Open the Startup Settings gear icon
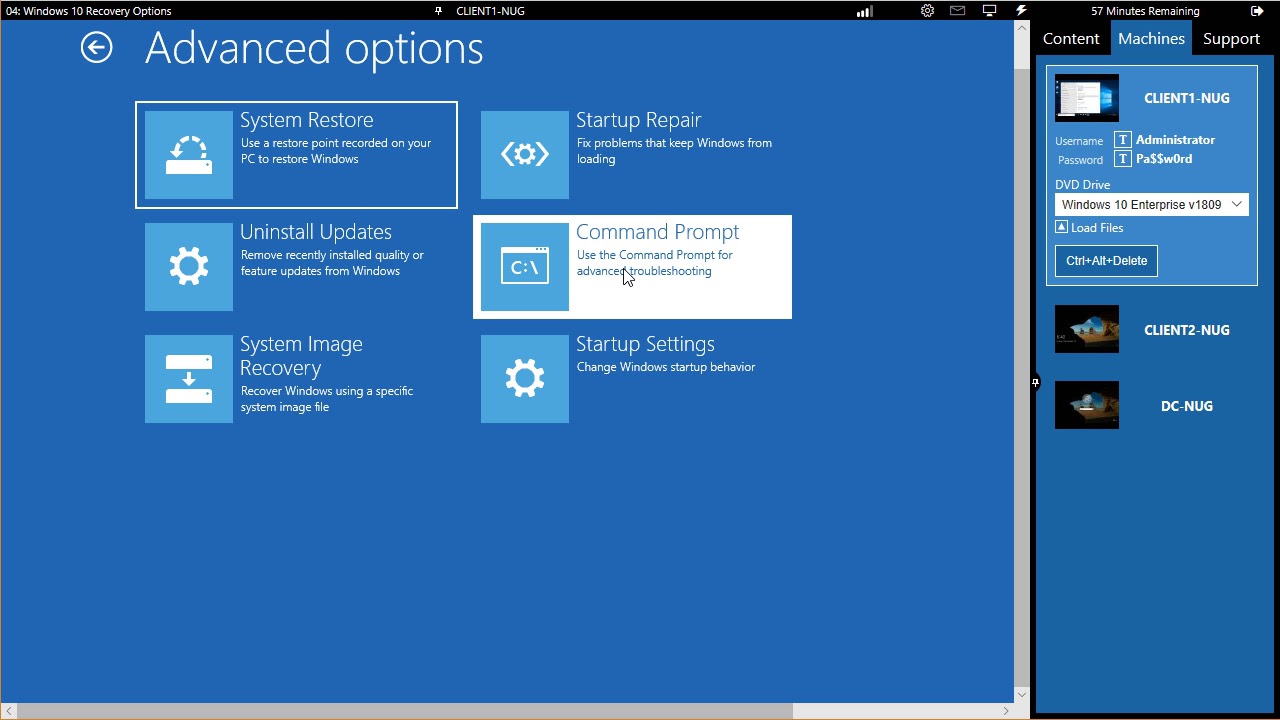This screenshot has width=1280, height=720. [x=525, y=379]
